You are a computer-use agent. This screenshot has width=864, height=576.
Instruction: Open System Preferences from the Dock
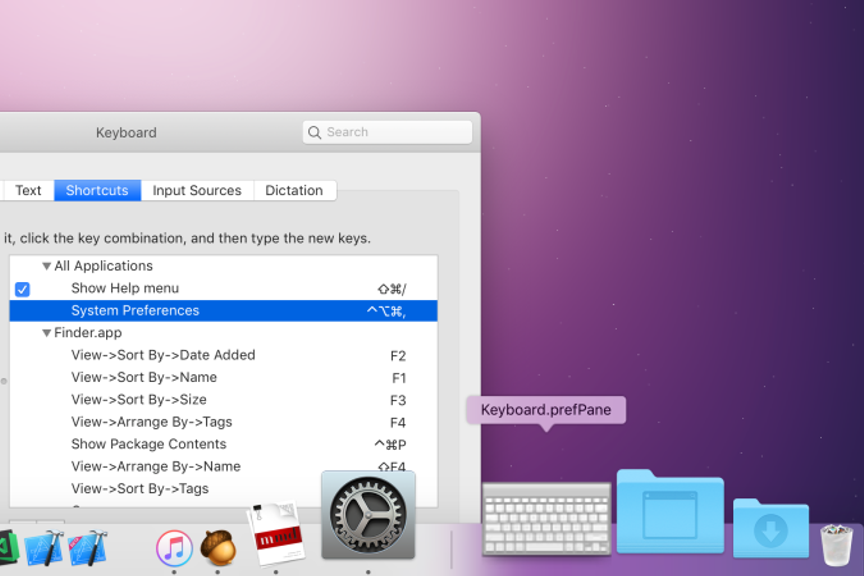(368, 515)
